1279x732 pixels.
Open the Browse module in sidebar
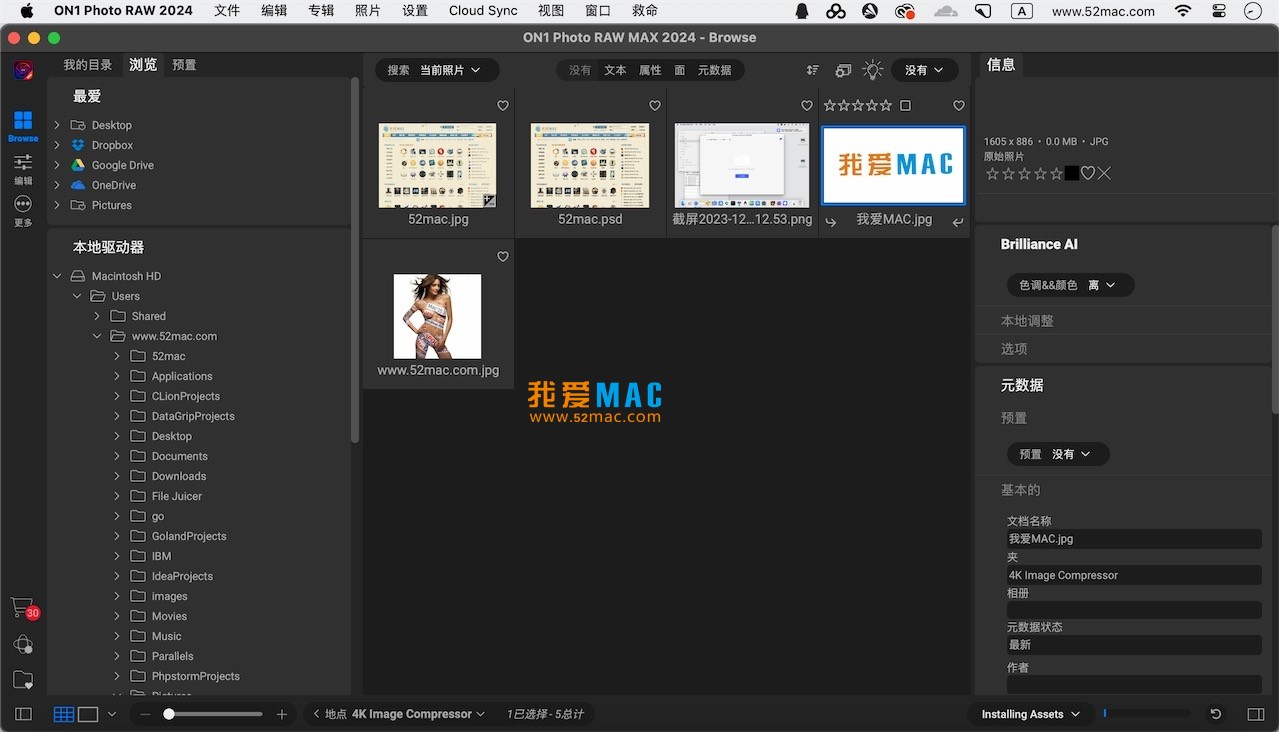pyautogui.click(x=23, y=126)
